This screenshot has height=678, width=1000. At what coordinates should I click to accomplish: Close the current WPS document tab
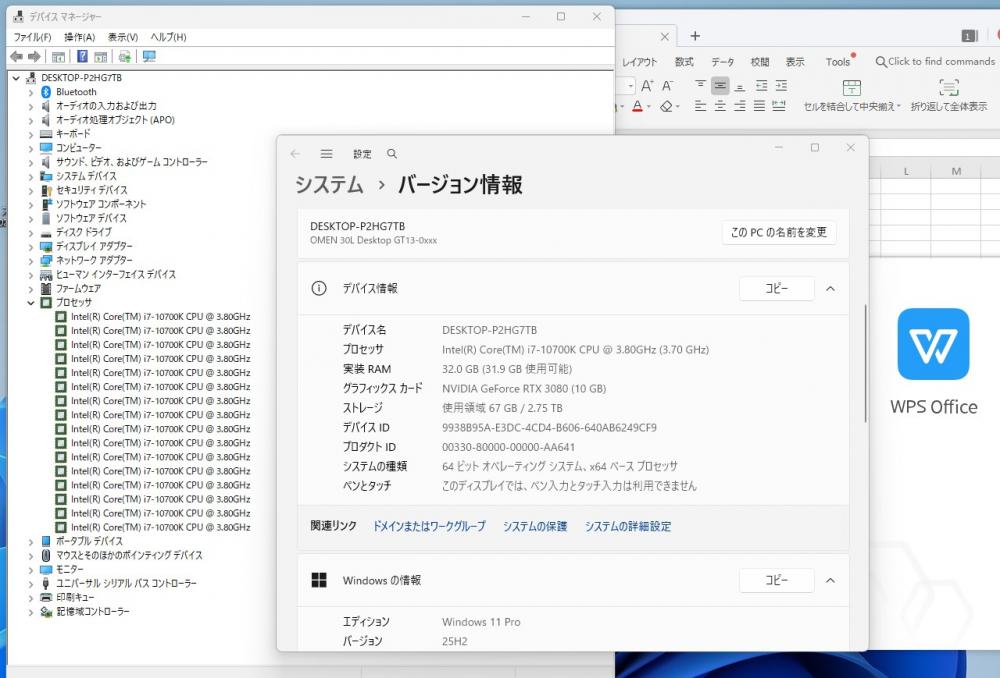pos(664,37)
